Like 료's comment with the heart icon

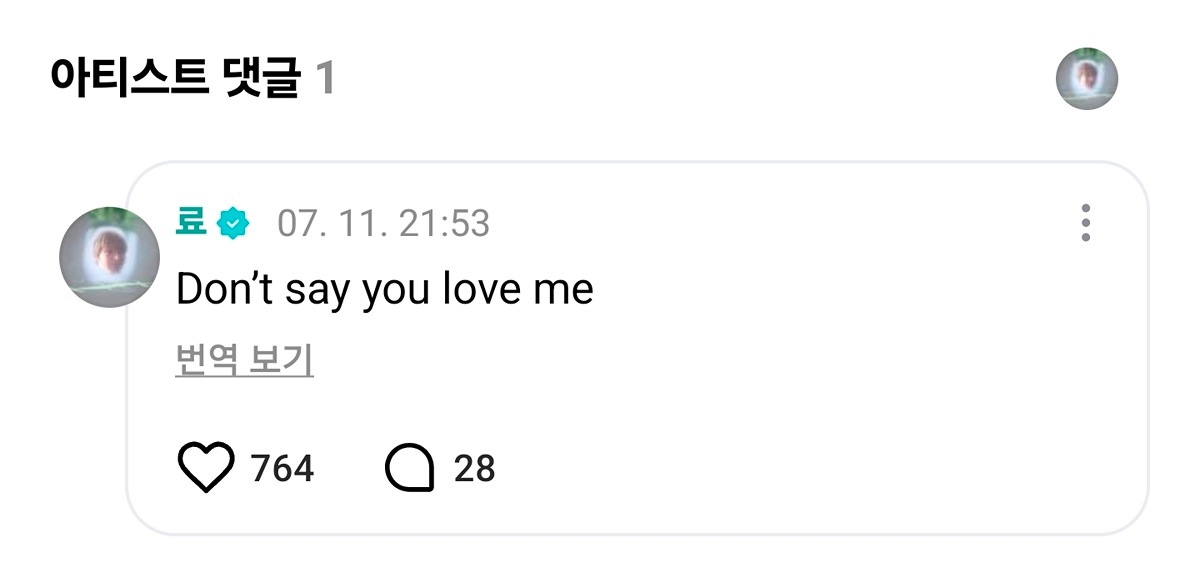(205, 468)
